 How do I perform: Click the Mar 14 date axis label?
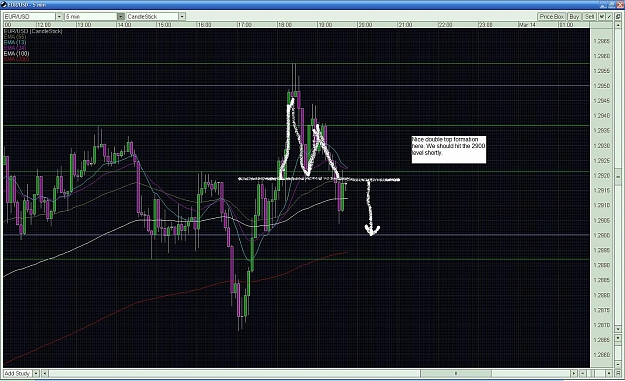[527, 25]
